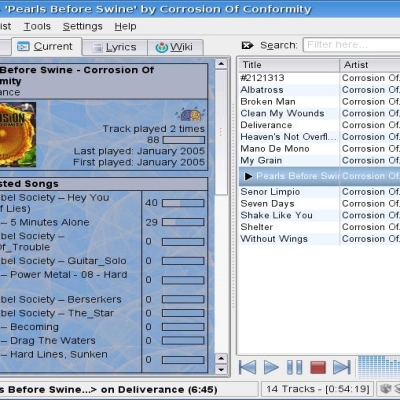
Task: Focus the playlist Filter here search field
Action: click(x=351, y=45)
